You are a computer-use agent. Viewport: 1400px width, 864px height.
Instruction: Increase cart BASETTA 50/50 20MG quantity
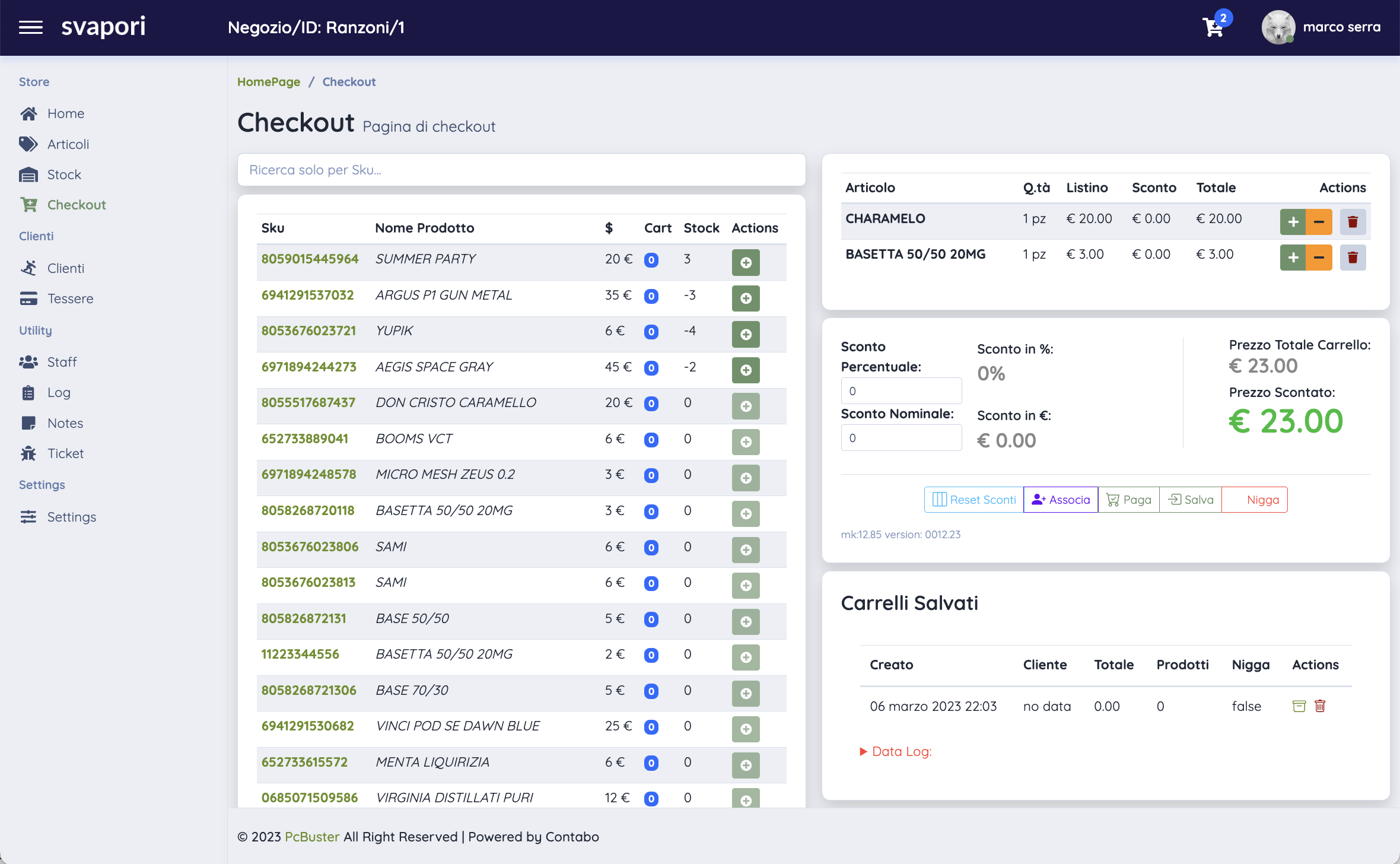[x=1293, y=258]
